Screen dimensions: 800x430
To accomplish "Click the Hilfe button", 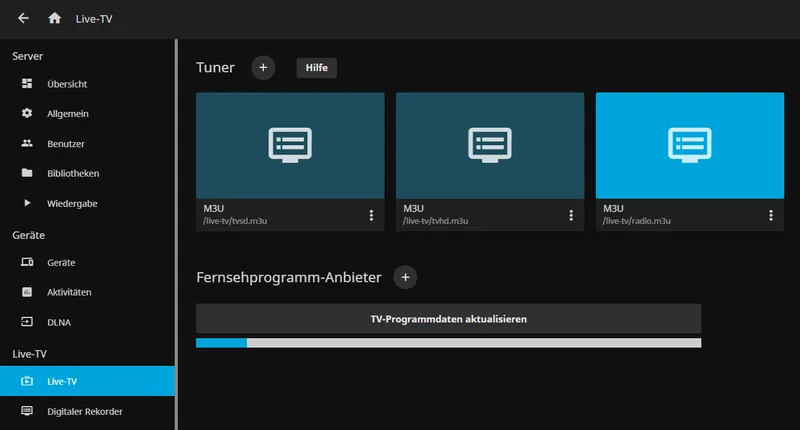I will click(316, 67).
